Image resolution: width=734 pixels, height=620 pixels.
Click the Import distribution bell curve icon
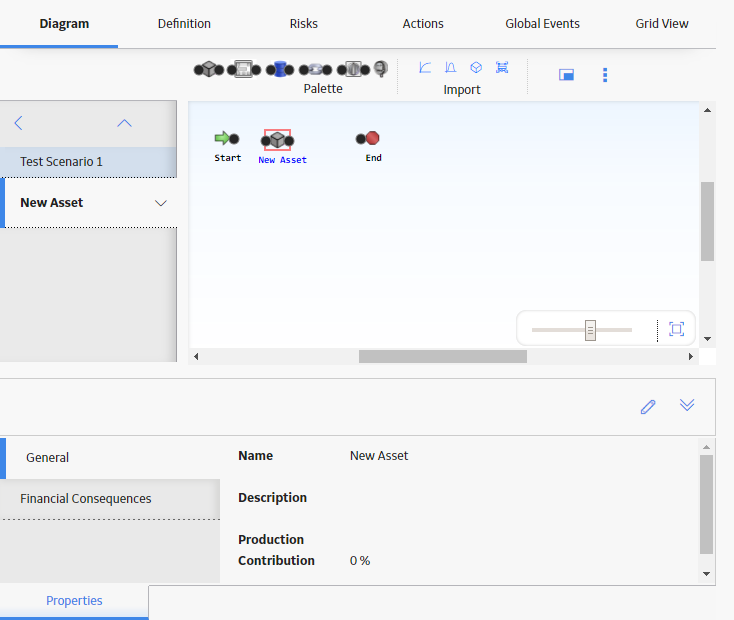coord(450,67)
